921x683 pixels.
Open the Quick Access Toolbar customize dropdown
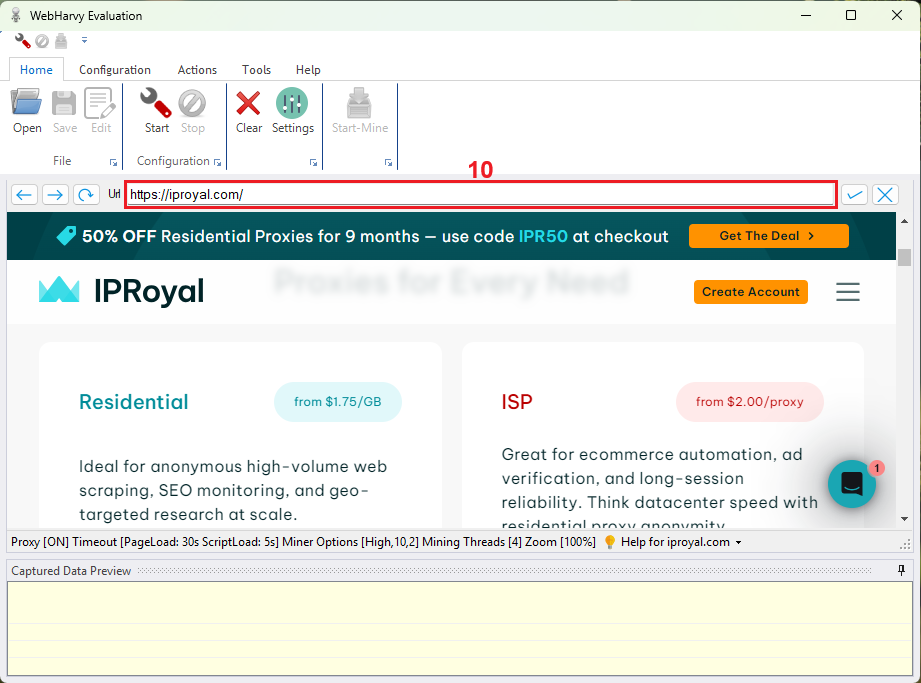[85, 41]
